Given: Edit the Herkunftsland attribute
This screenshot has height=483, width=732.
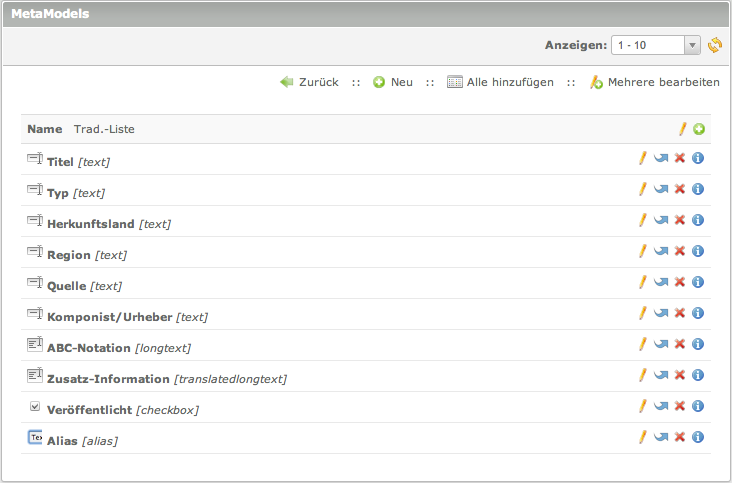Looking at the screenshot, I should tap(643, 220).
